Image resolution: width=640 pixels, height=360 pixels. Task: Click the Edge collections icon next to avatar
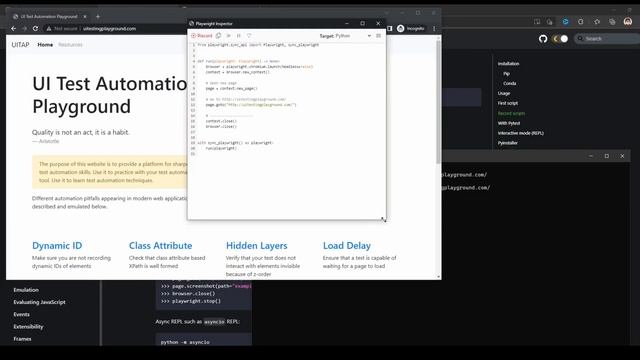[612, 22]
